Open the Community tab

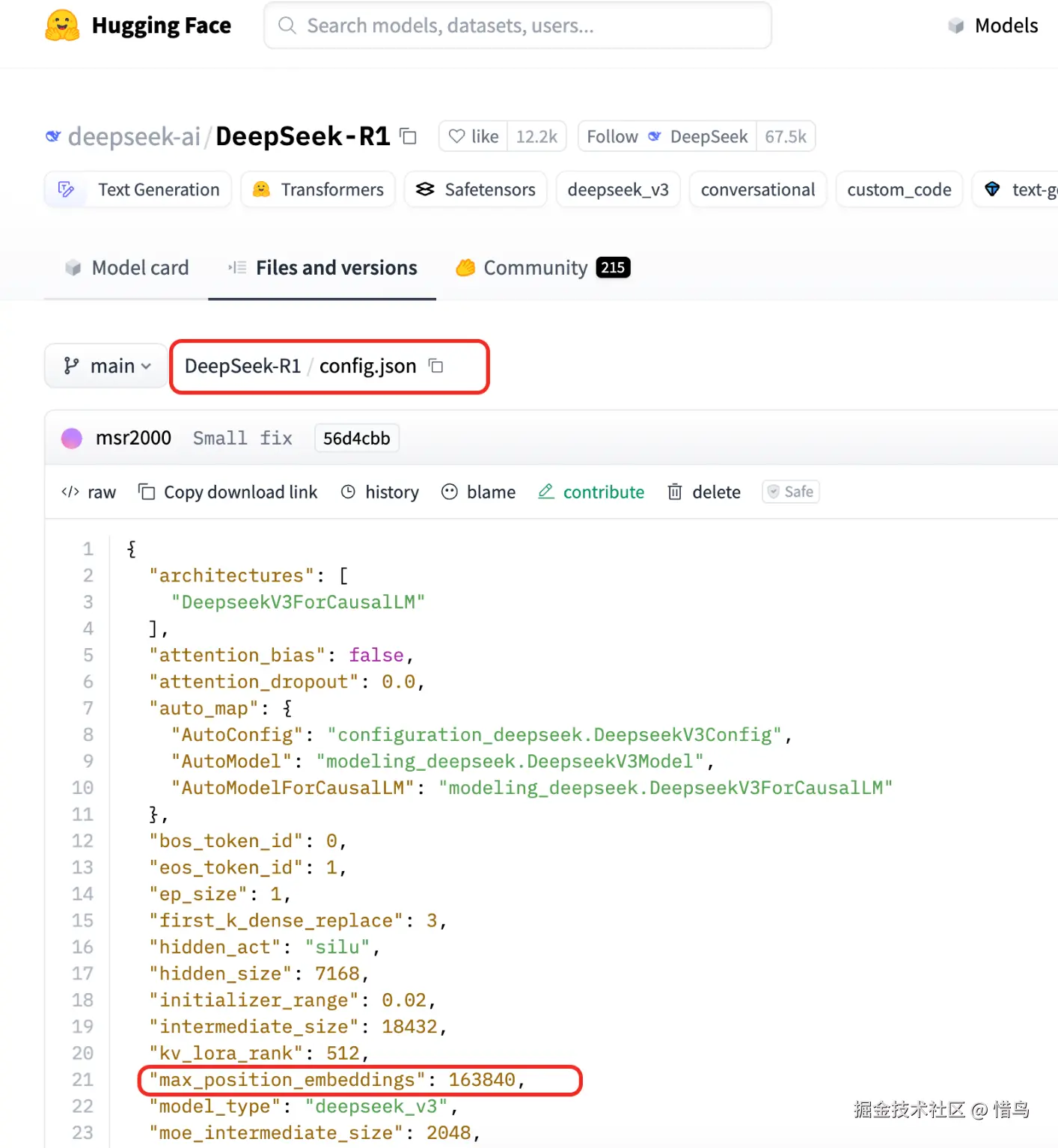coord(542,268)
